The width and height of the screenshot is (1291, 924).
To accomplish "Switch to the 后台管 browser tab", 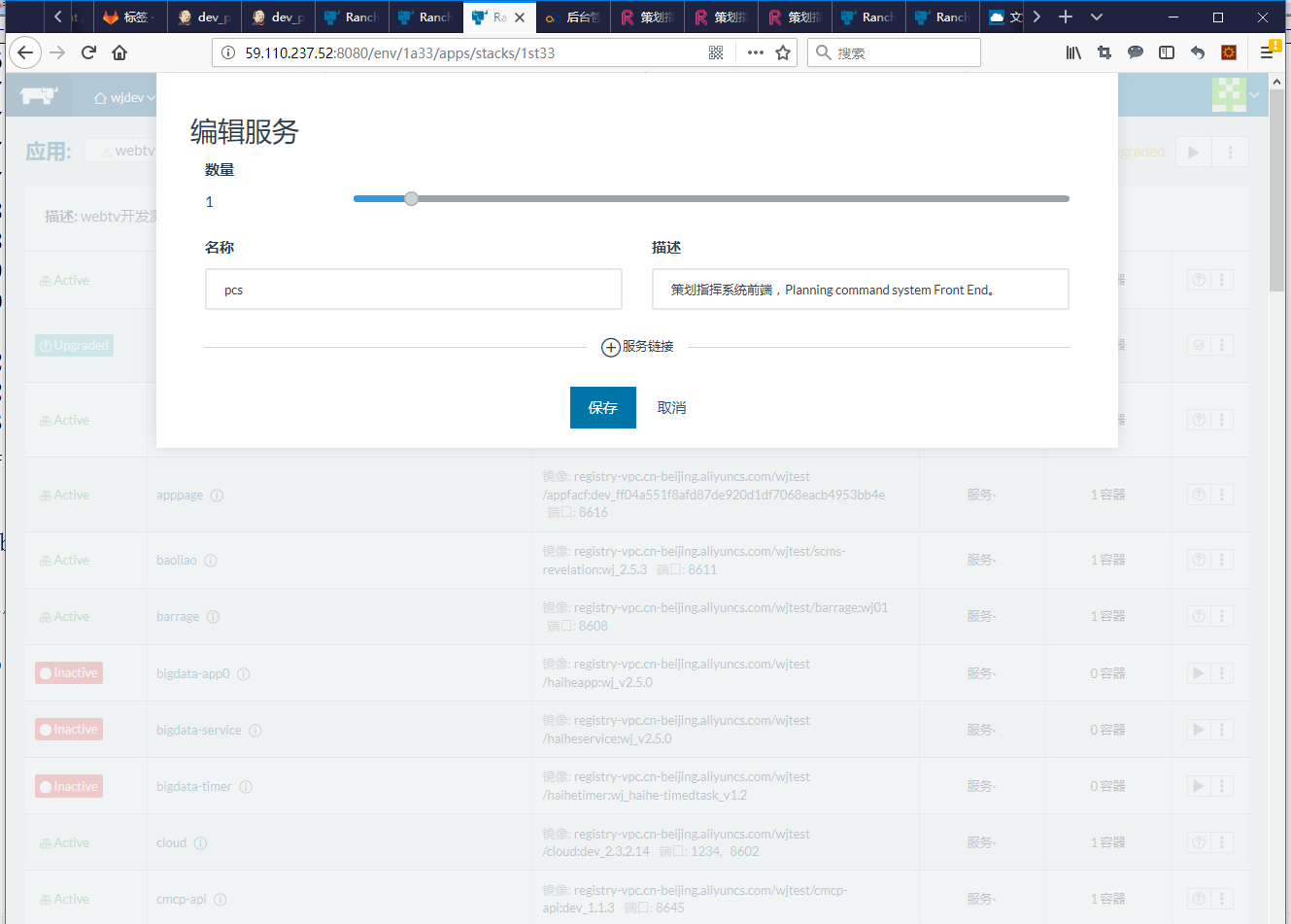I will (x=573, y=17).
